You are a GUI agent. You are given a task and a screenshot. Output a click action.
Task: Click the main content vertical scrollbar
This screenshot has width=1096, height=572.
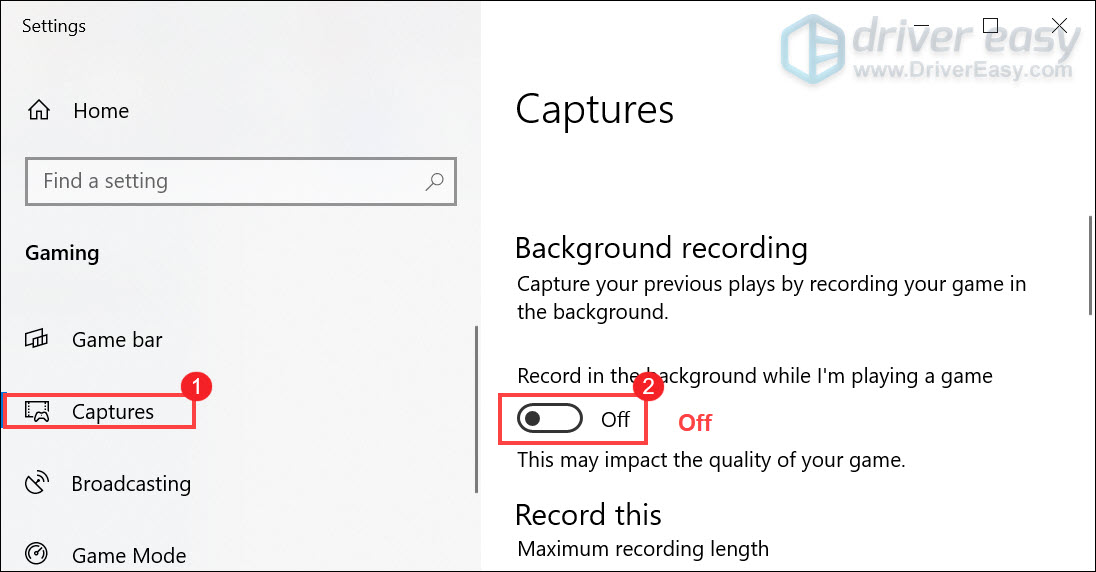[x=1090, y=266]
